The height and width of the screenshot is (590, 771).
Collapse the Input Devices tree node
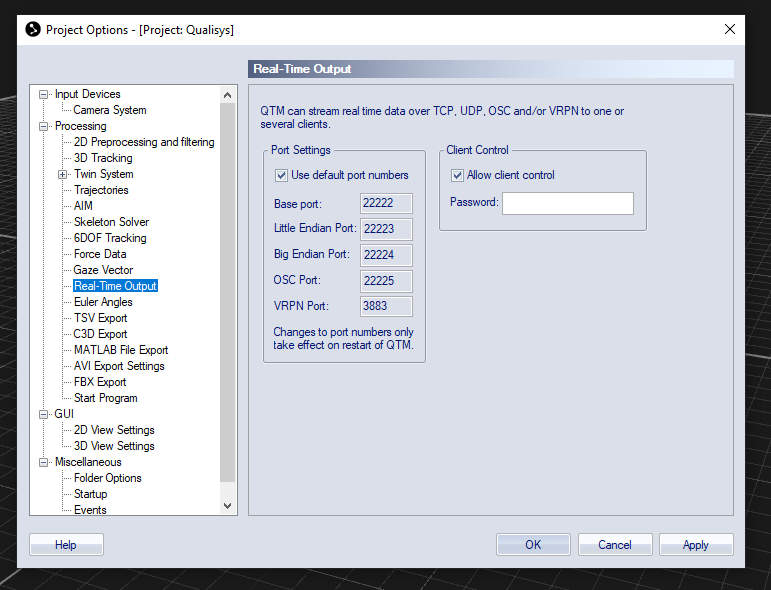tap(44, 94)
